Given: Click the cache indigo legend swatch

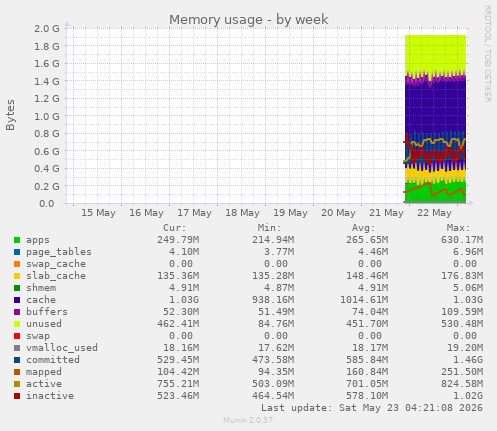Looking at the screenshot, I should point(17,300).
